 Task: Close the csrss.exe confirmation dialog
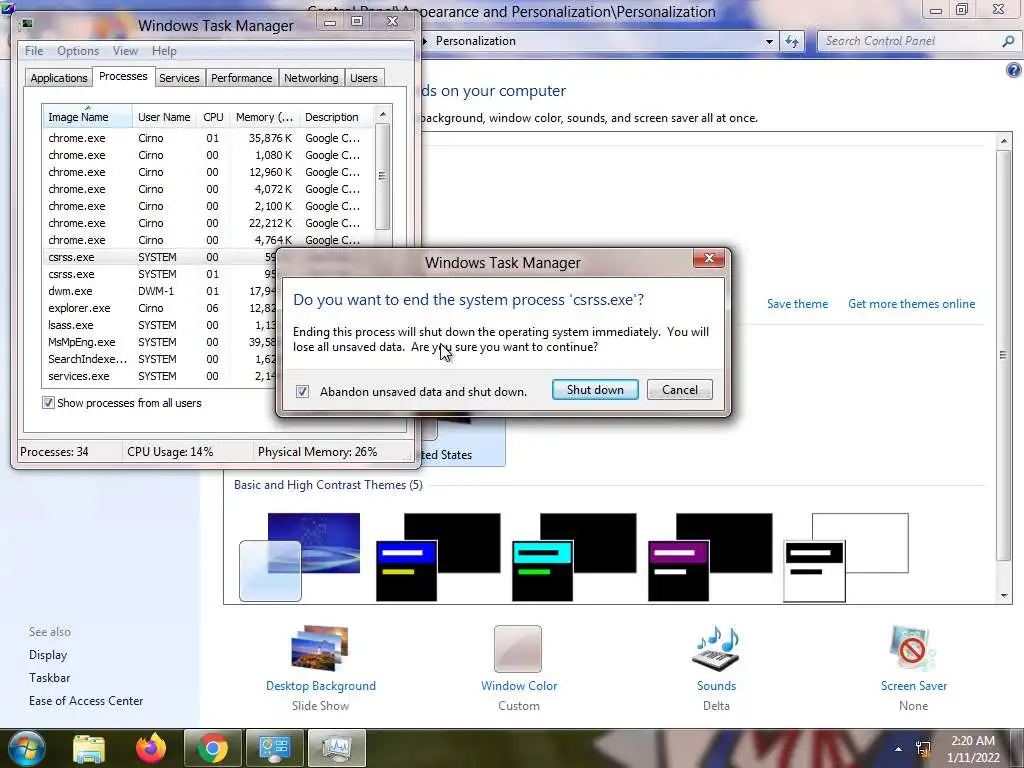709,259
